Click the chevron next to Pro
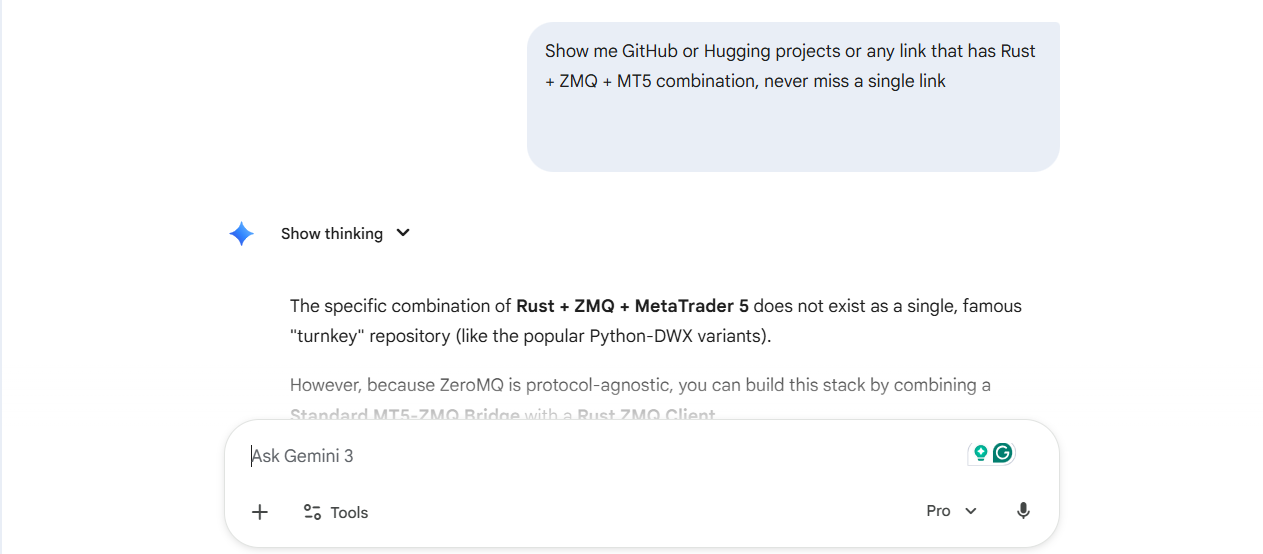This screenshot has width=1263, height=554. pos(971,512)
